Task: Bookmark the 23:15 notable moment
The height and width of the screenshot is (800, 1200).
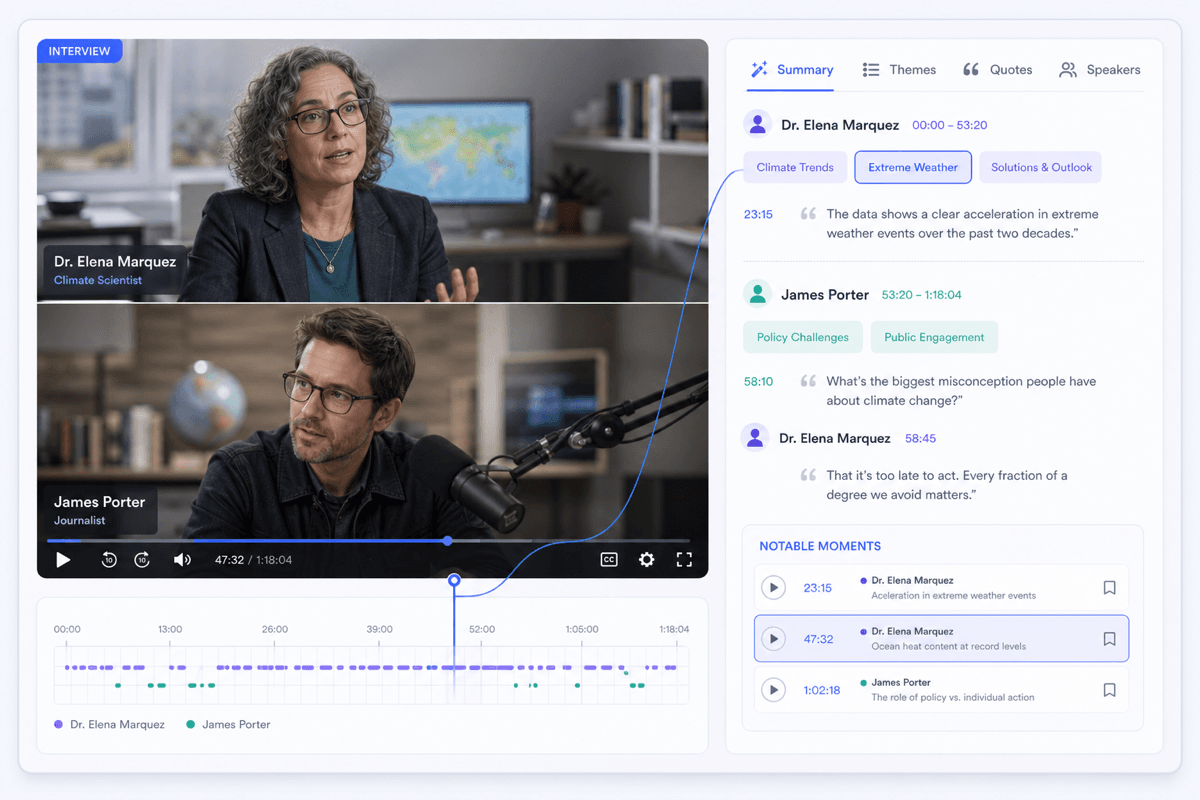Action: (x=1109, y=588)
